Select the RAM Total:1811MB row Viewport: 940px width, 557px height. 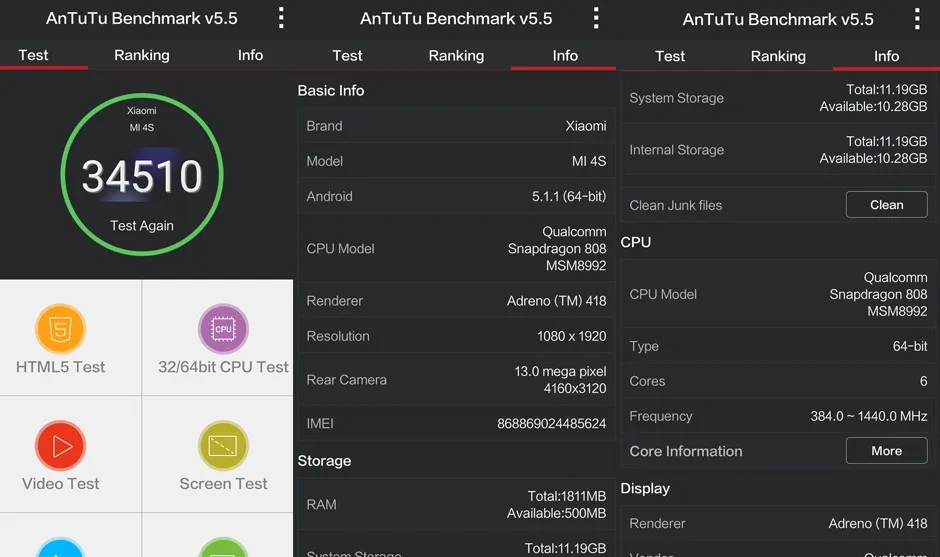[456, 504]
